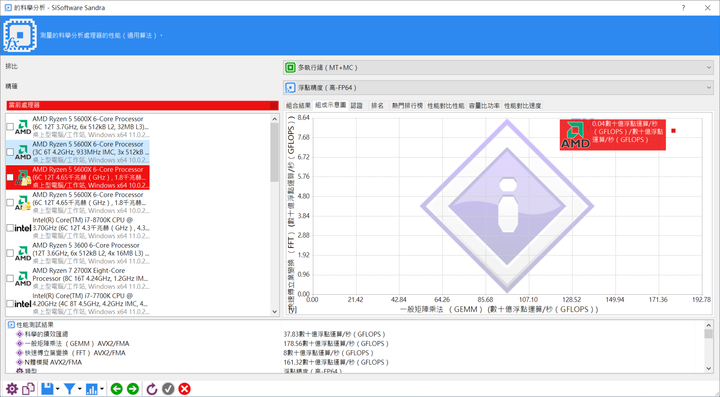Go forward with the green right arrow

[x=133, y=389]
